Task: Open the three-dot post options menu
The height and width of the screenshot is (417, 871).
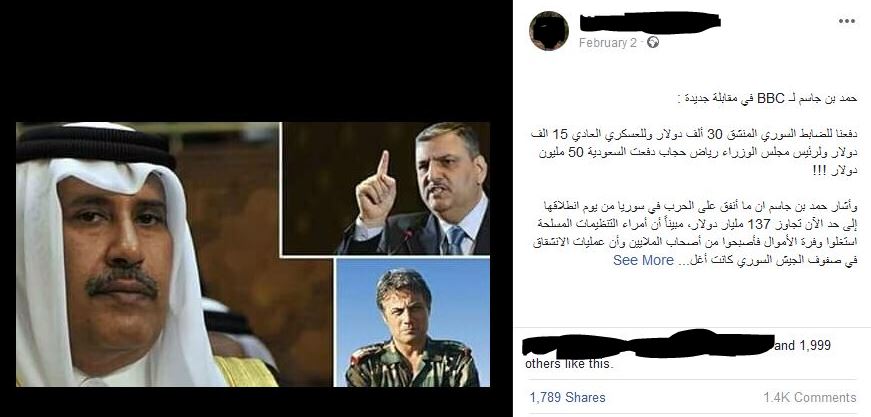Action: 847,21
